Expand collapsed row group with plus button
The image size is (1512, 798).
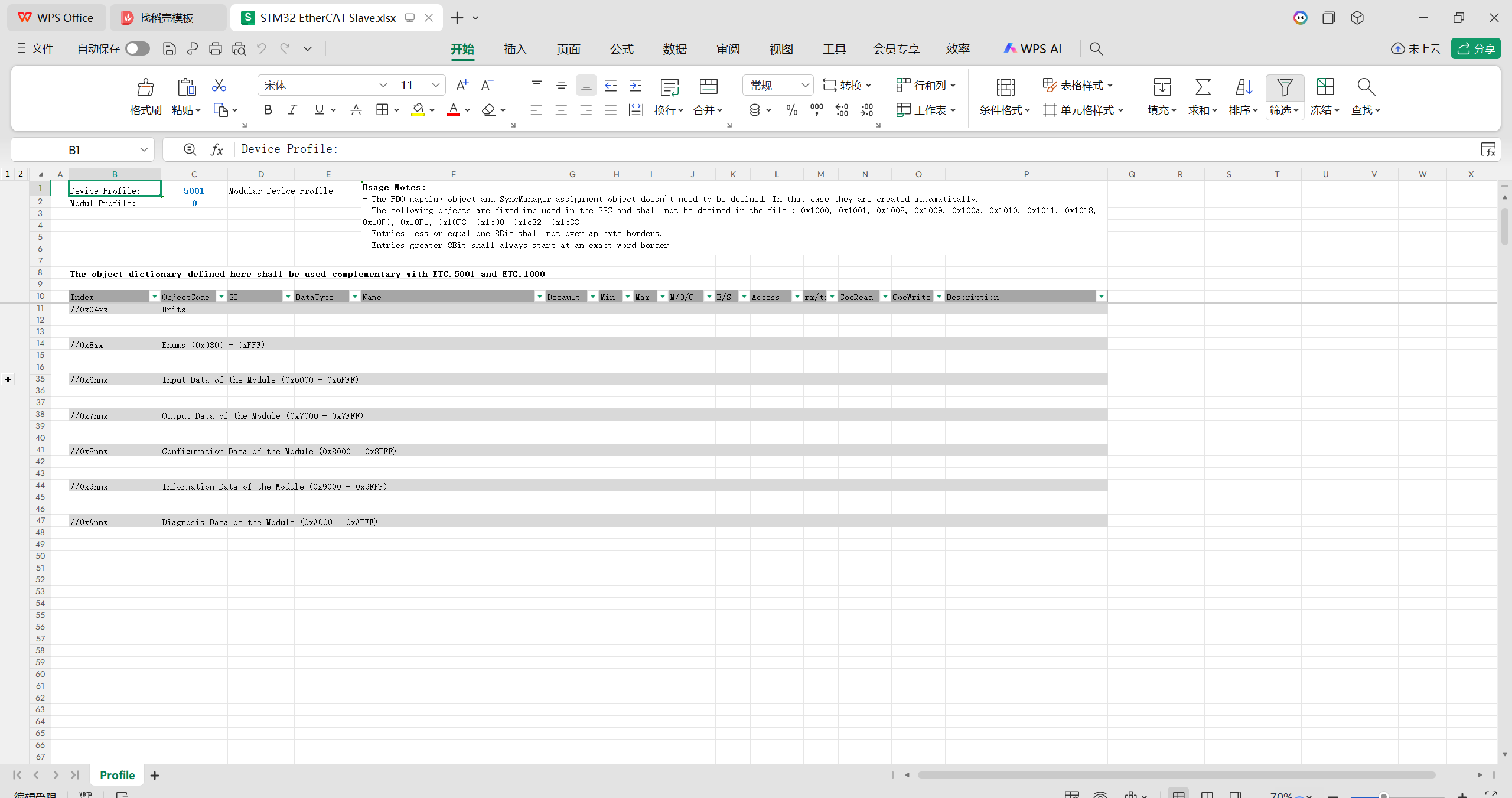point(8,380)
